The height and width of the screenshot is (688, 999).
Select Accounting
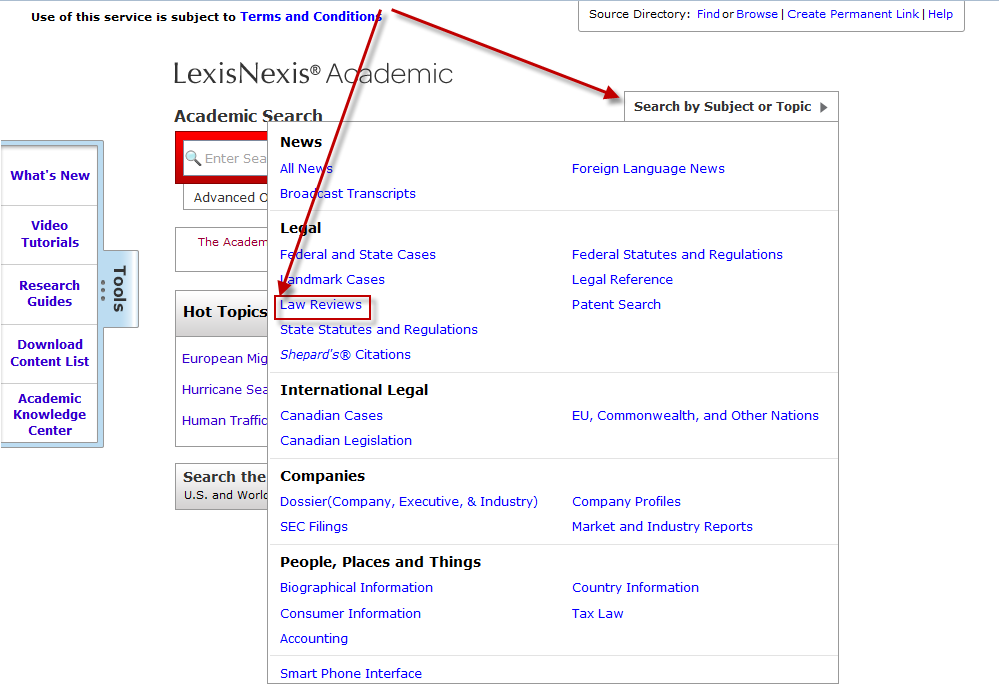click(x=313, y=638)
